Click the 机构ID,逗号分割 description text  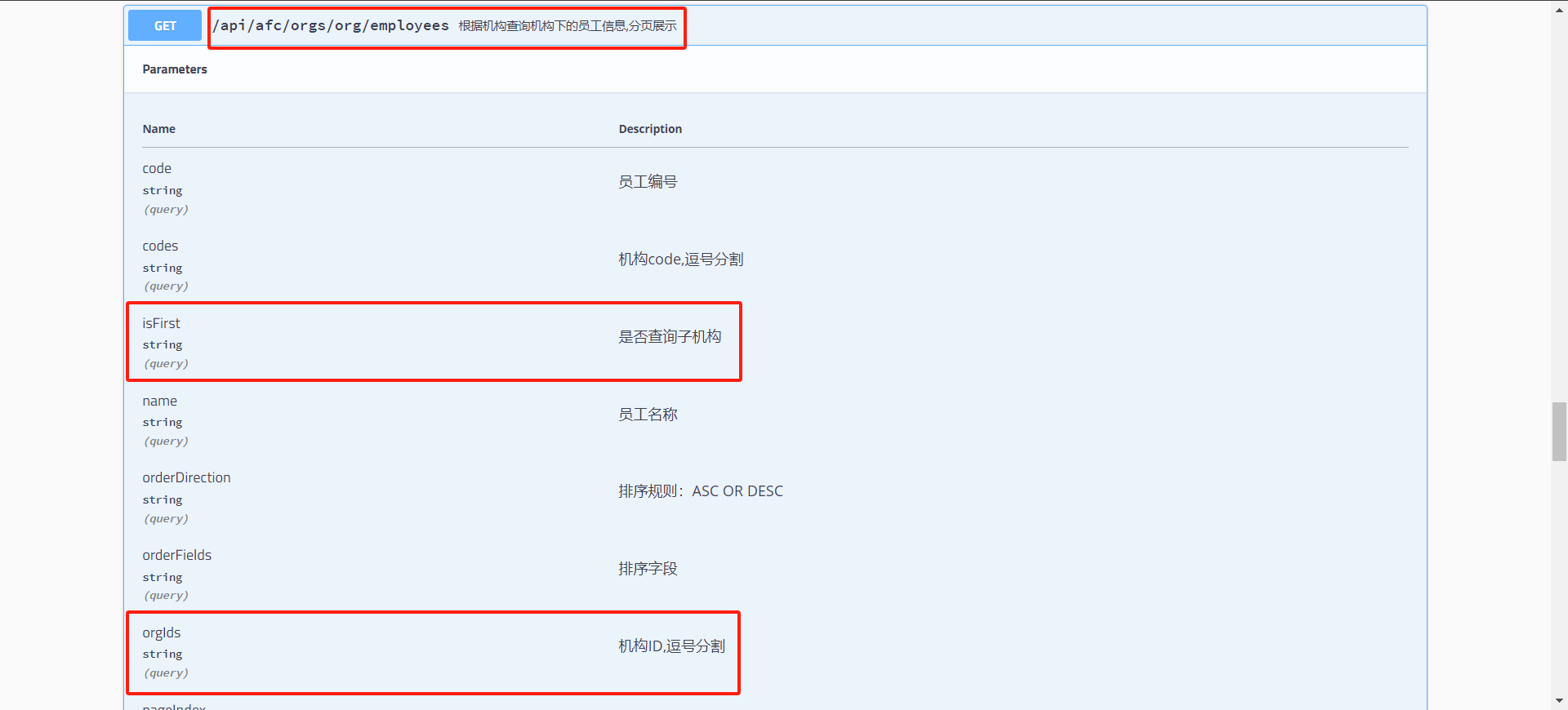click(671, 646)
